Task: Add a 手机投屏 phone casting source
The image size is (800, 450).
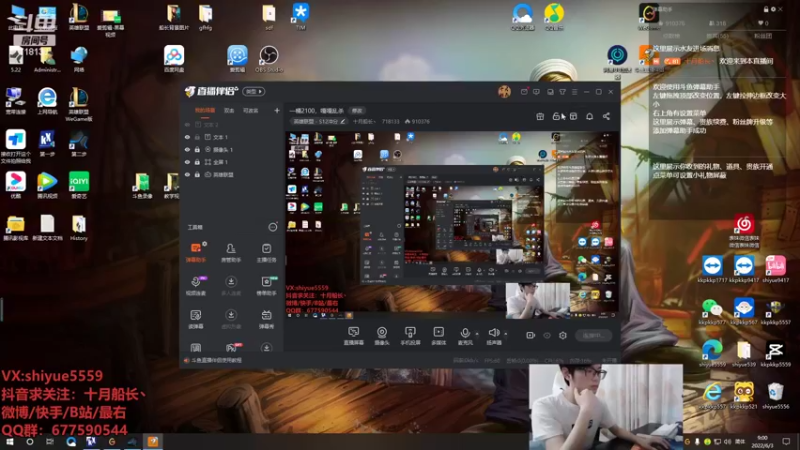Action: (410, 336)
